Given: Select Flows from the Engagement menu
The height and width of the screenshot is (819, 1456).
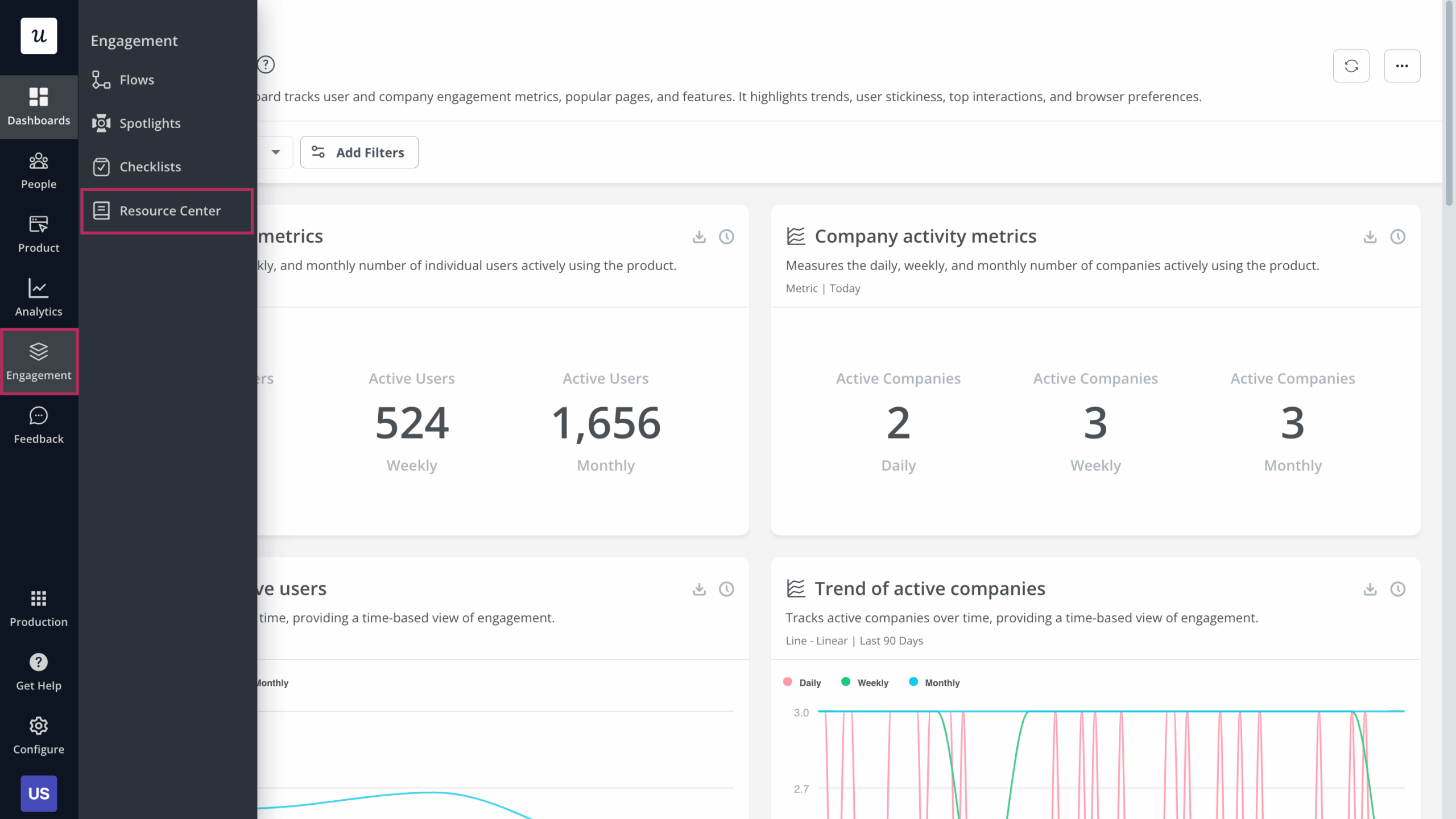Looking at the screenshot, I should click(x=136, y=80).
